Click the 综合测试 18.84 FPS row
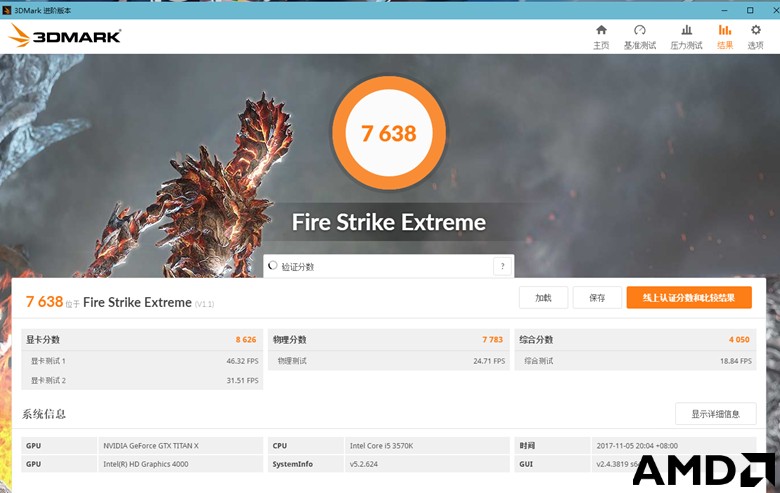This screenshot has width=780, height=493. [635, 361]
